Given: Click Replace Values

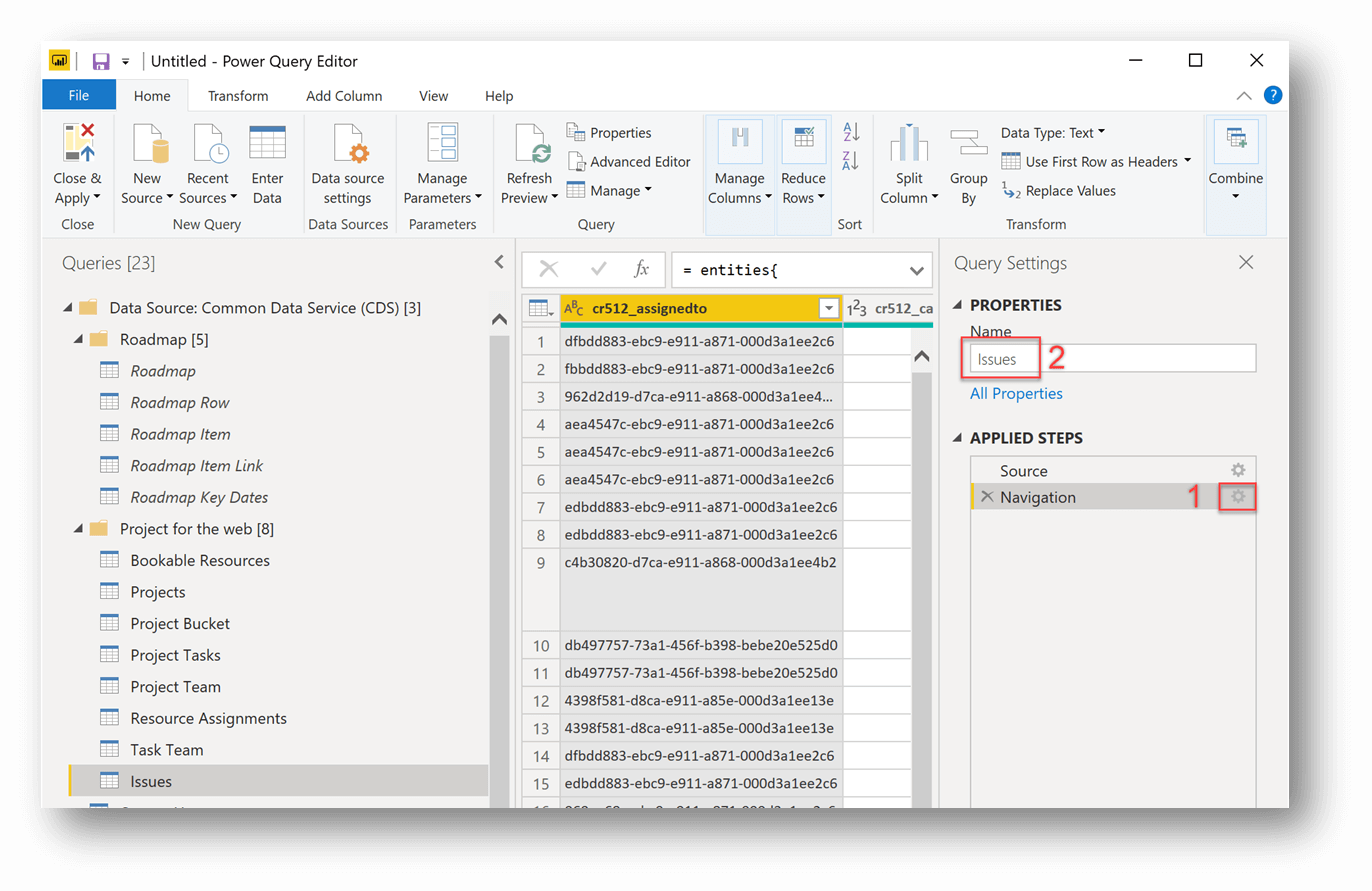Looking at the screenshot, I should (1058, 190).
